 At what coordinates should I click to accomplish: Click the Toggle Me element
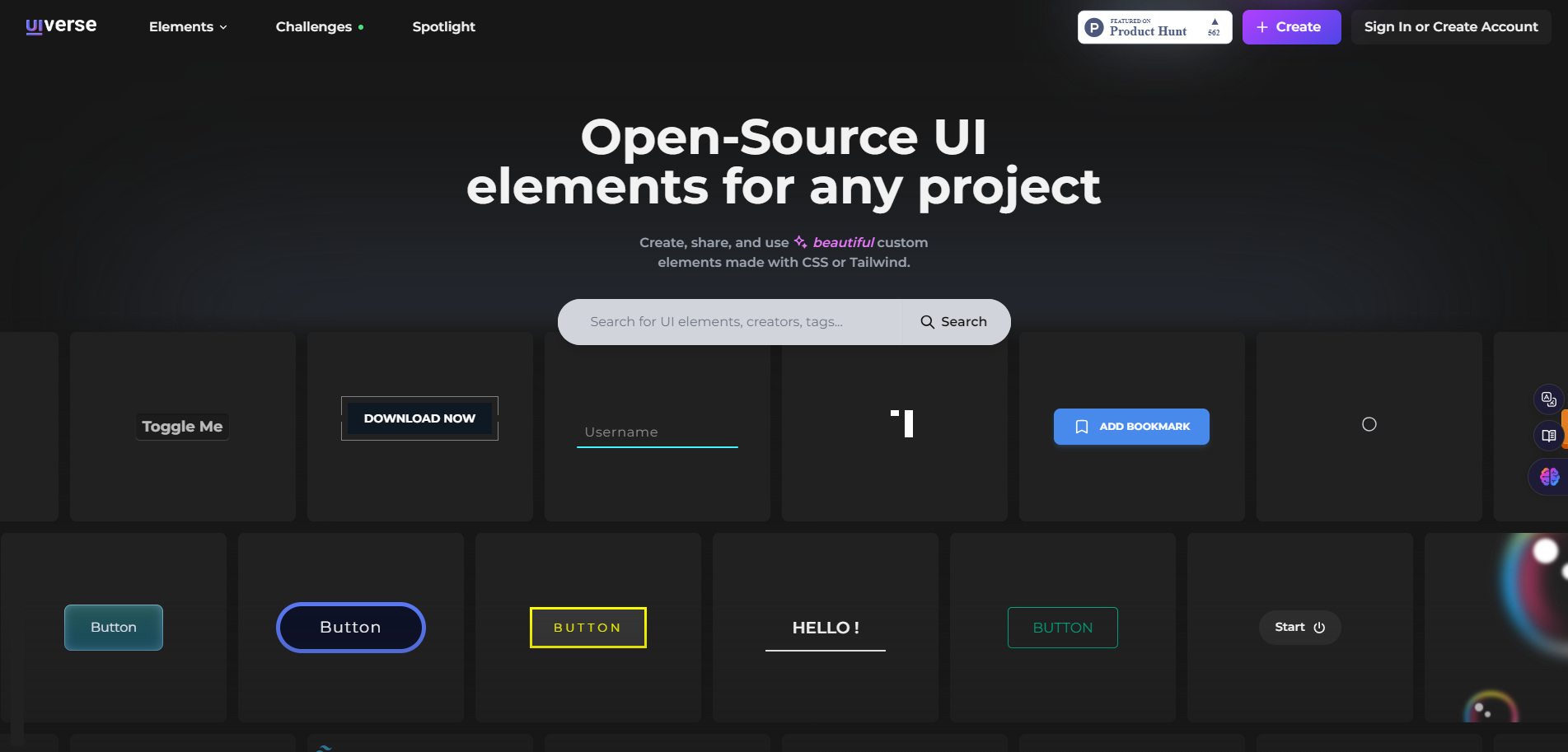(x=182, y=426)
